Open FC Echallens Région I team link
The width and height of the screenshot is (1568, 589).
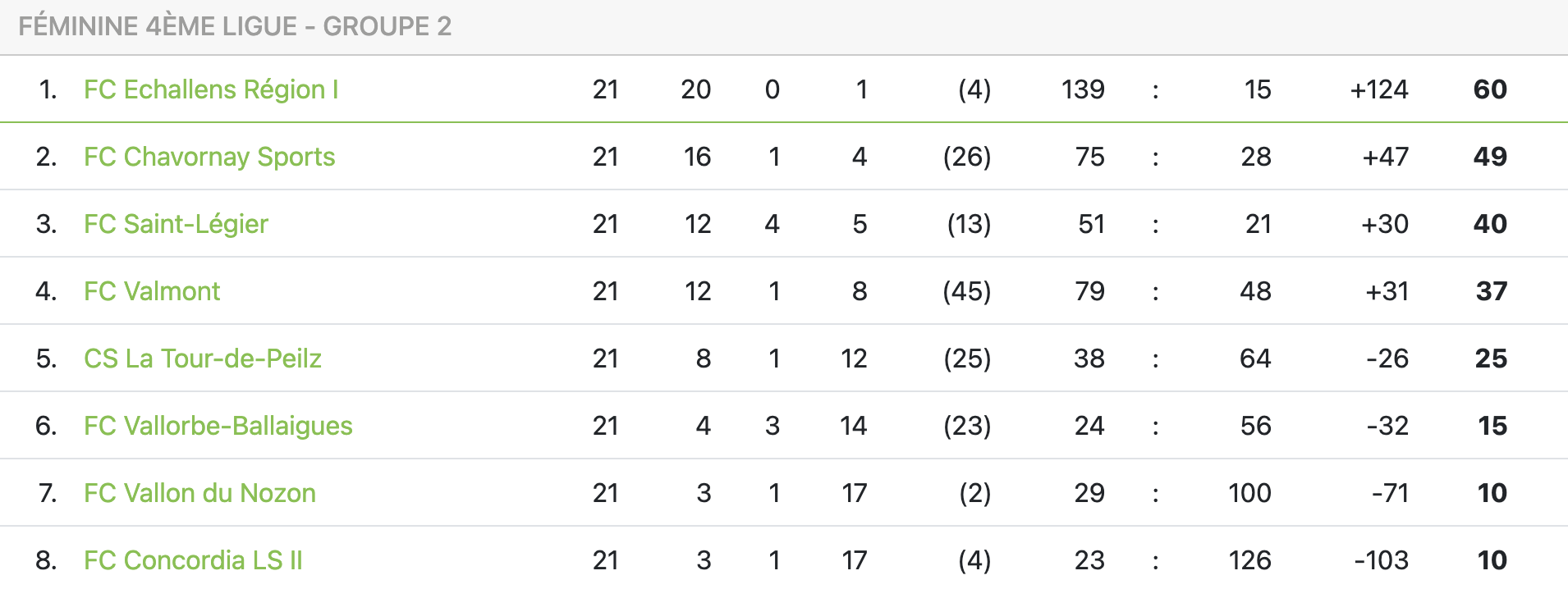pos(211,89)
